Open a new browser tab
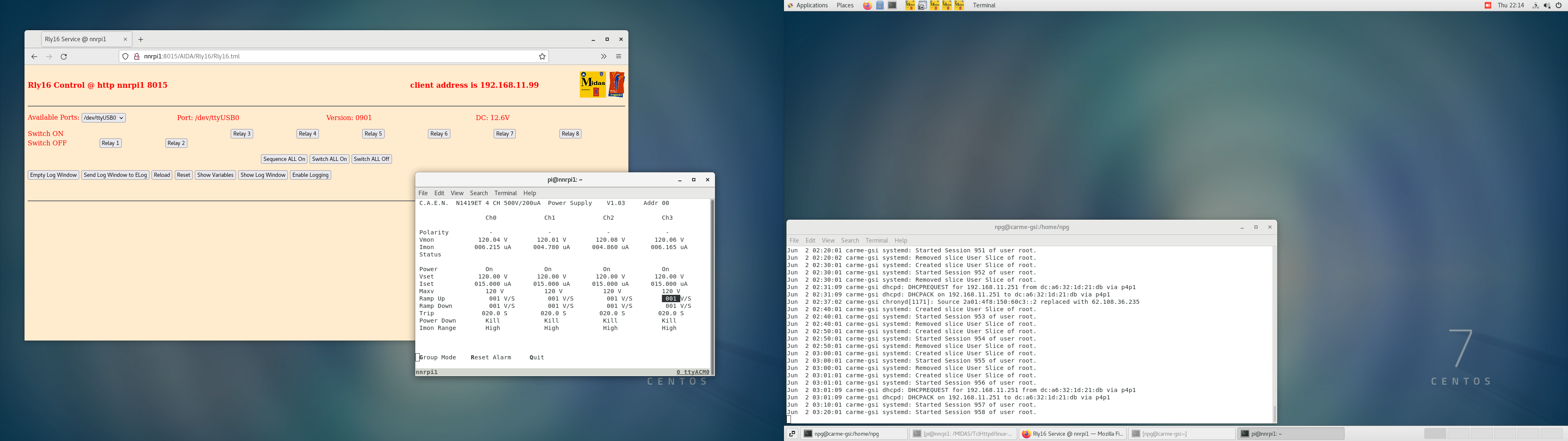This screenshot has width=1568, height=441. click(x=140, y=40)
